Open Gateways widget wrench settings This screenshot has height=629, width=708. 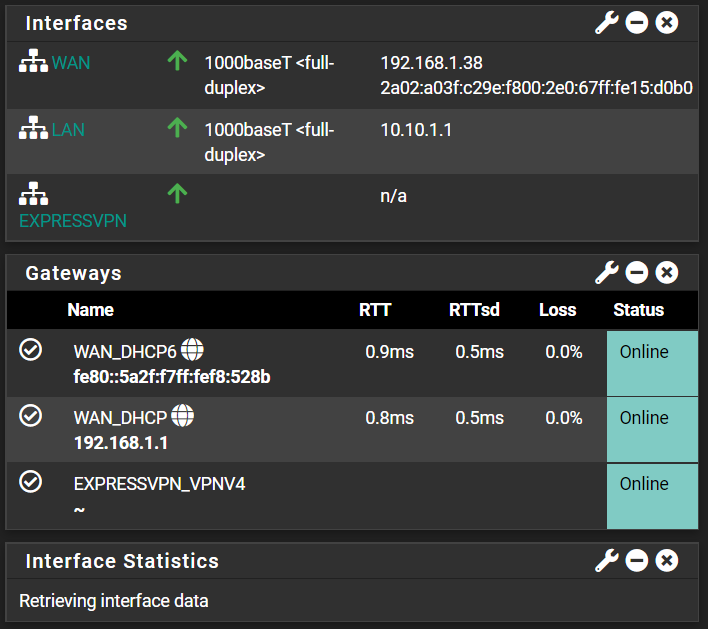pos(606,272)
